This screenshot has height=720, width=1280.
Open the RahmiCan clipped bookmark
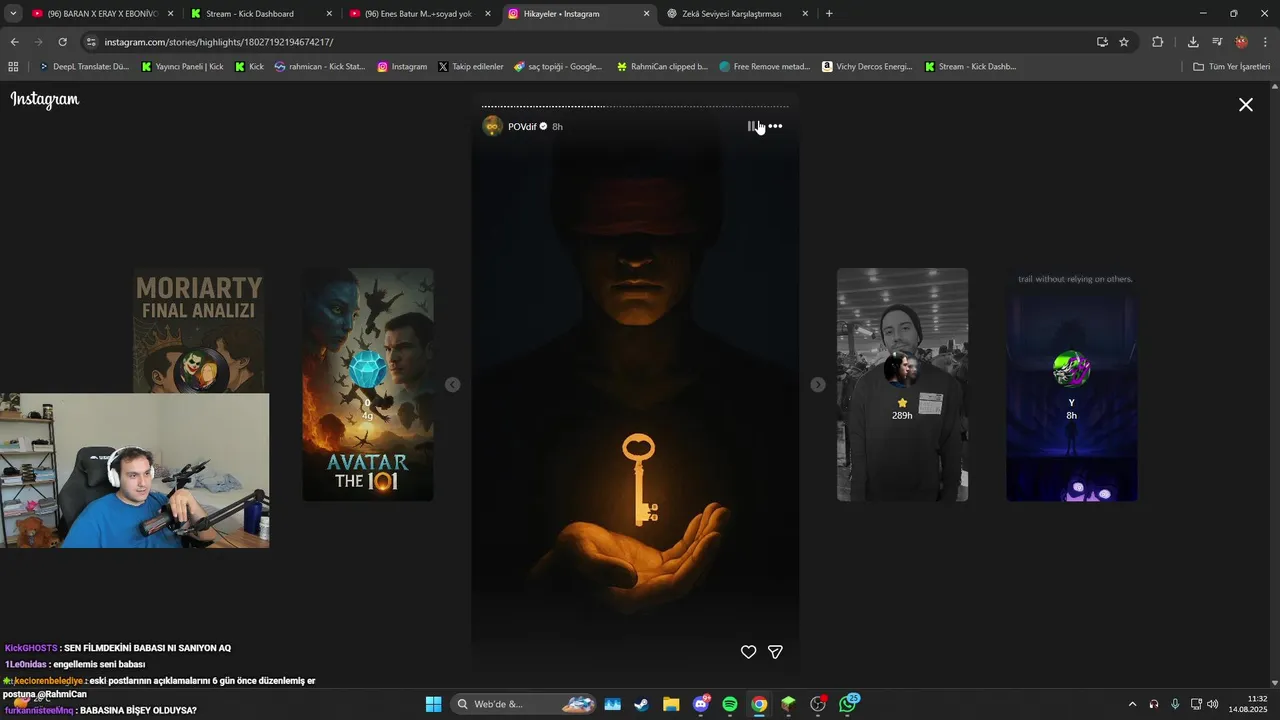(662, 67)
